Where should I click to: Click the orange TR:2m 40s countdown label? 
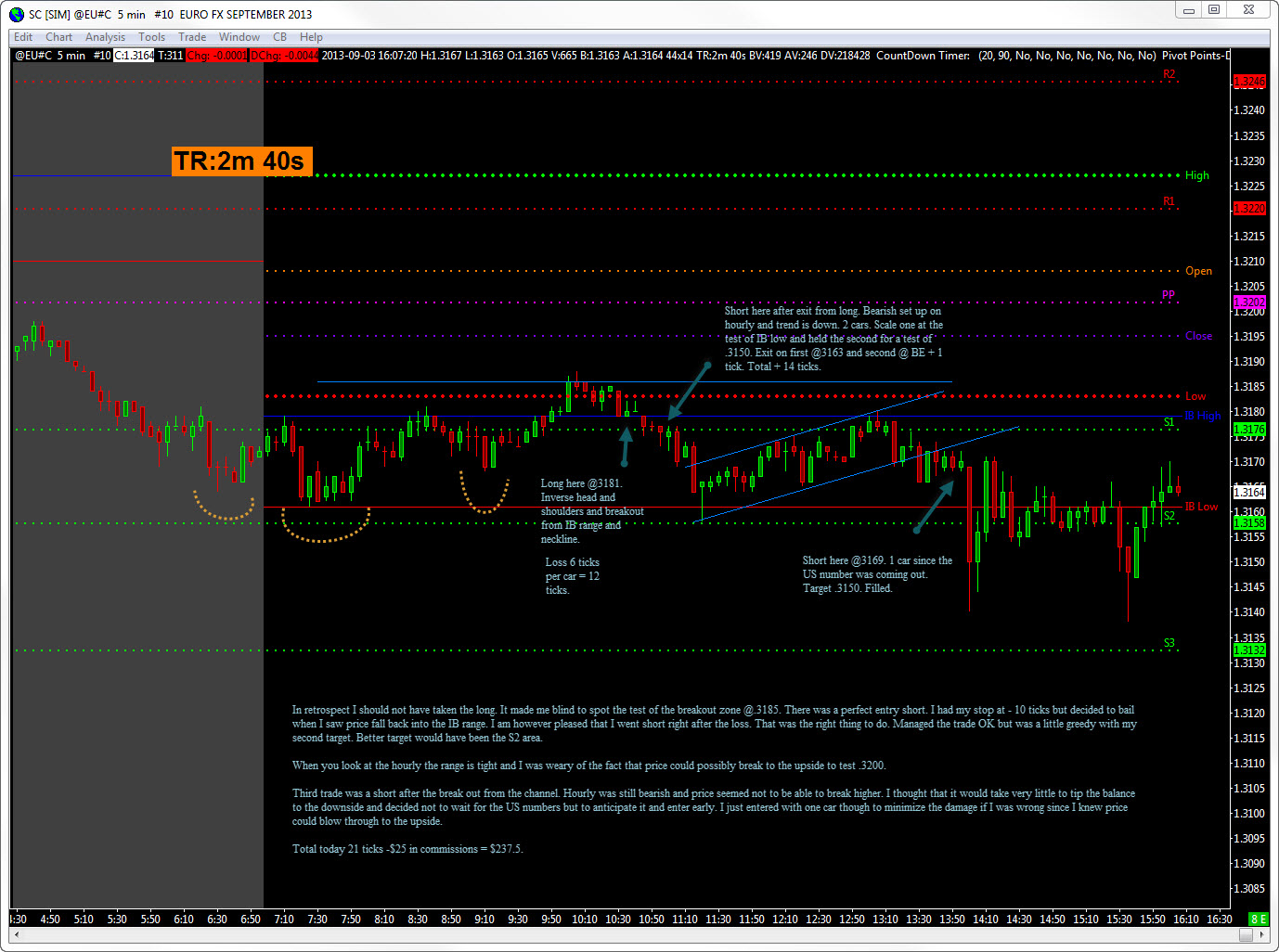tap(241, 161)
